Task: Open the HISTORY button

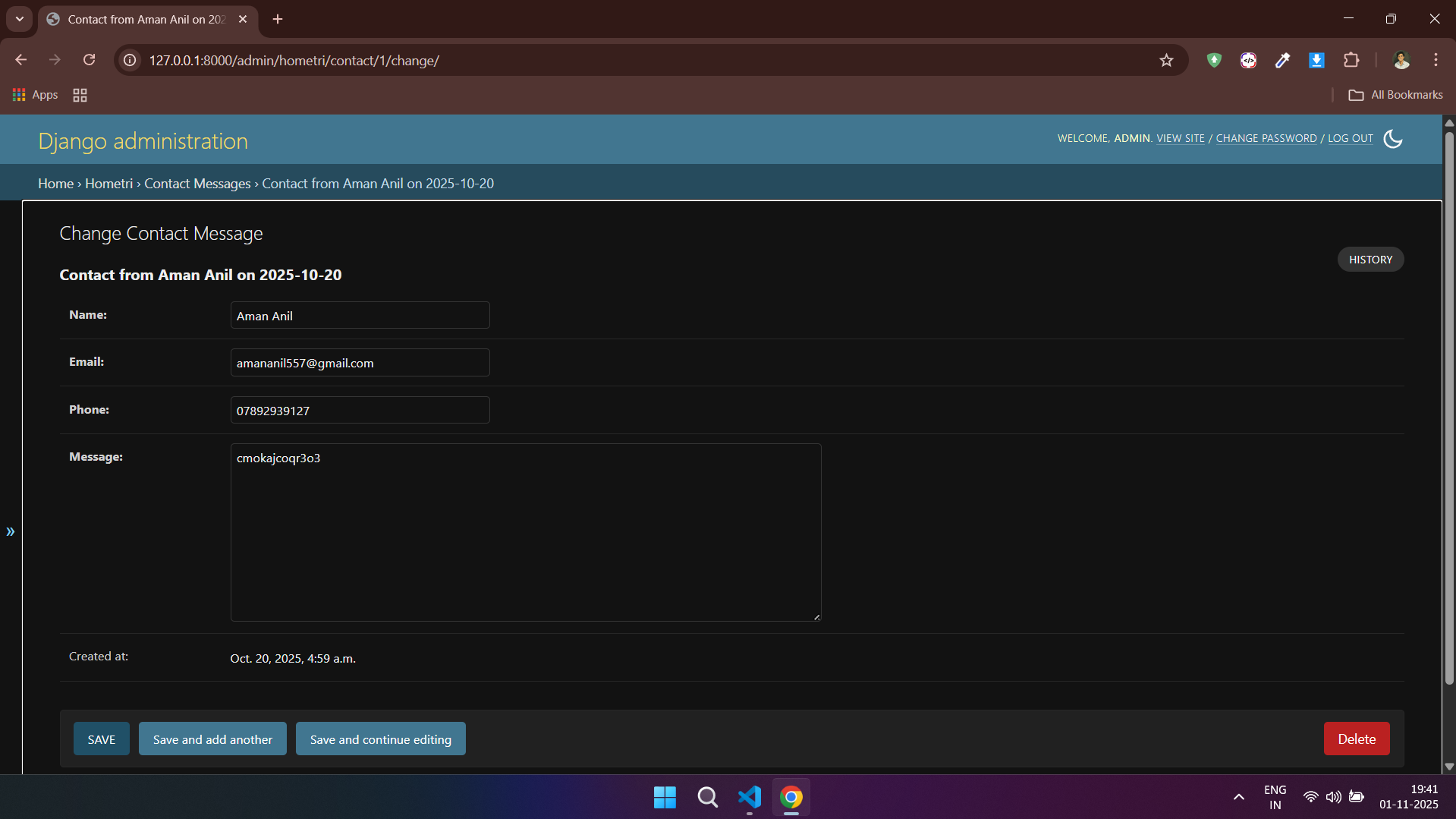Action: [1370, 260]
